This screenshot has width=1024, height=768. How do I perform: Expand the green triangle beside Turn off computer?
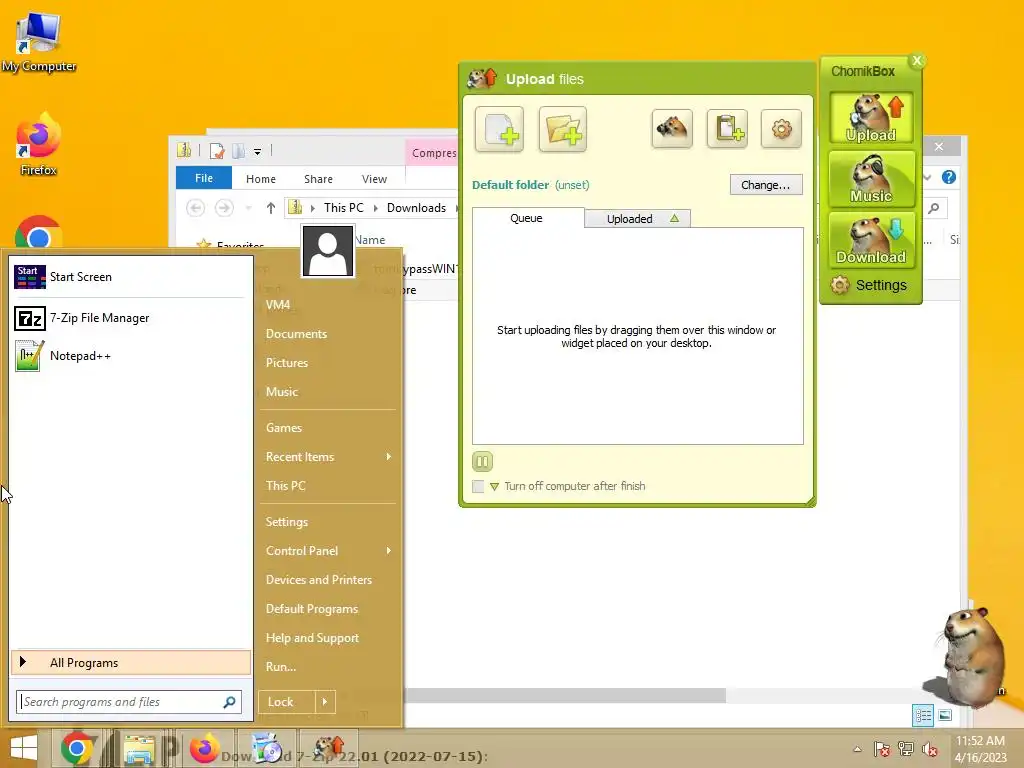pos(494,487)
